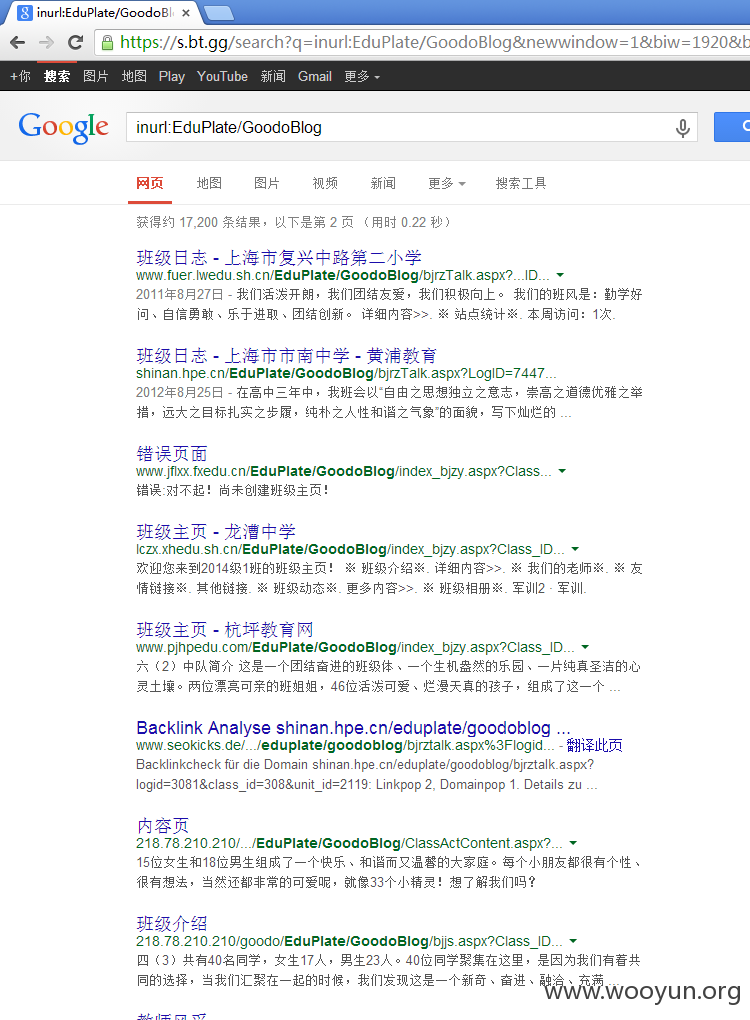Open result 班级日志 - 上海市市南中学 - 黄浦教育
The image size is (750, 1020).
click(x=286, y=356)
